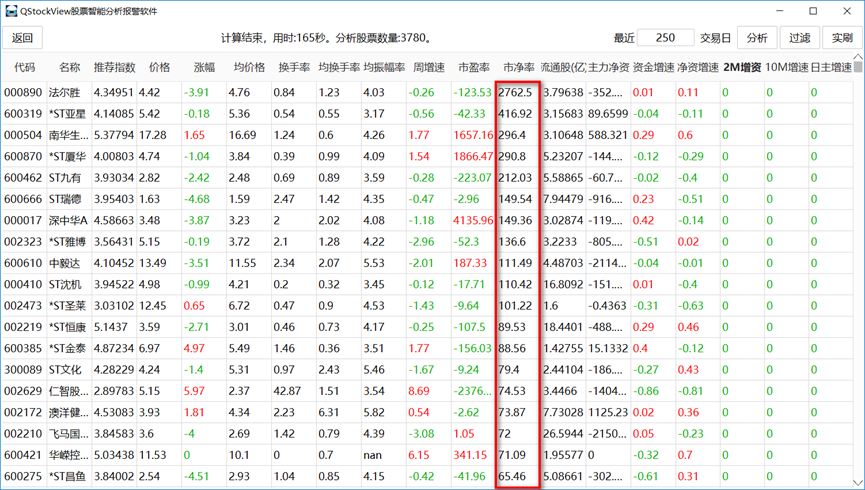Image resolution: width=865 pixels, height=490 pixels.
Task: Select stock name *ST亚星
Action: pos(67,114)
